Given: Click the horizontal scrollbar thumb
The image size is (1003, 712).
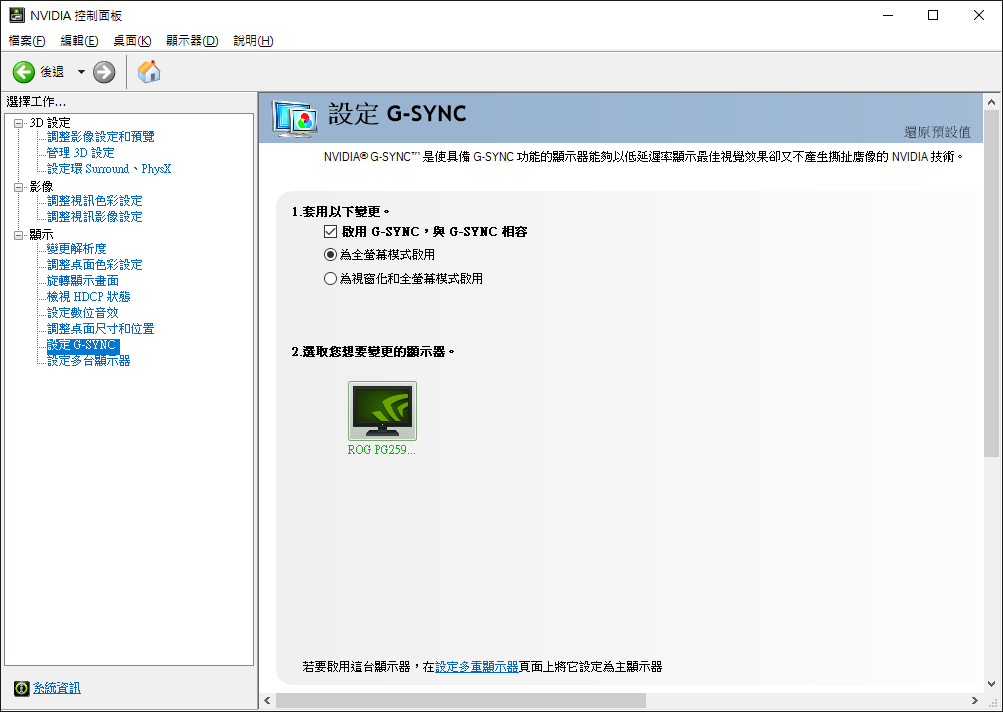Looking at the screenshot, I should 461,700.
